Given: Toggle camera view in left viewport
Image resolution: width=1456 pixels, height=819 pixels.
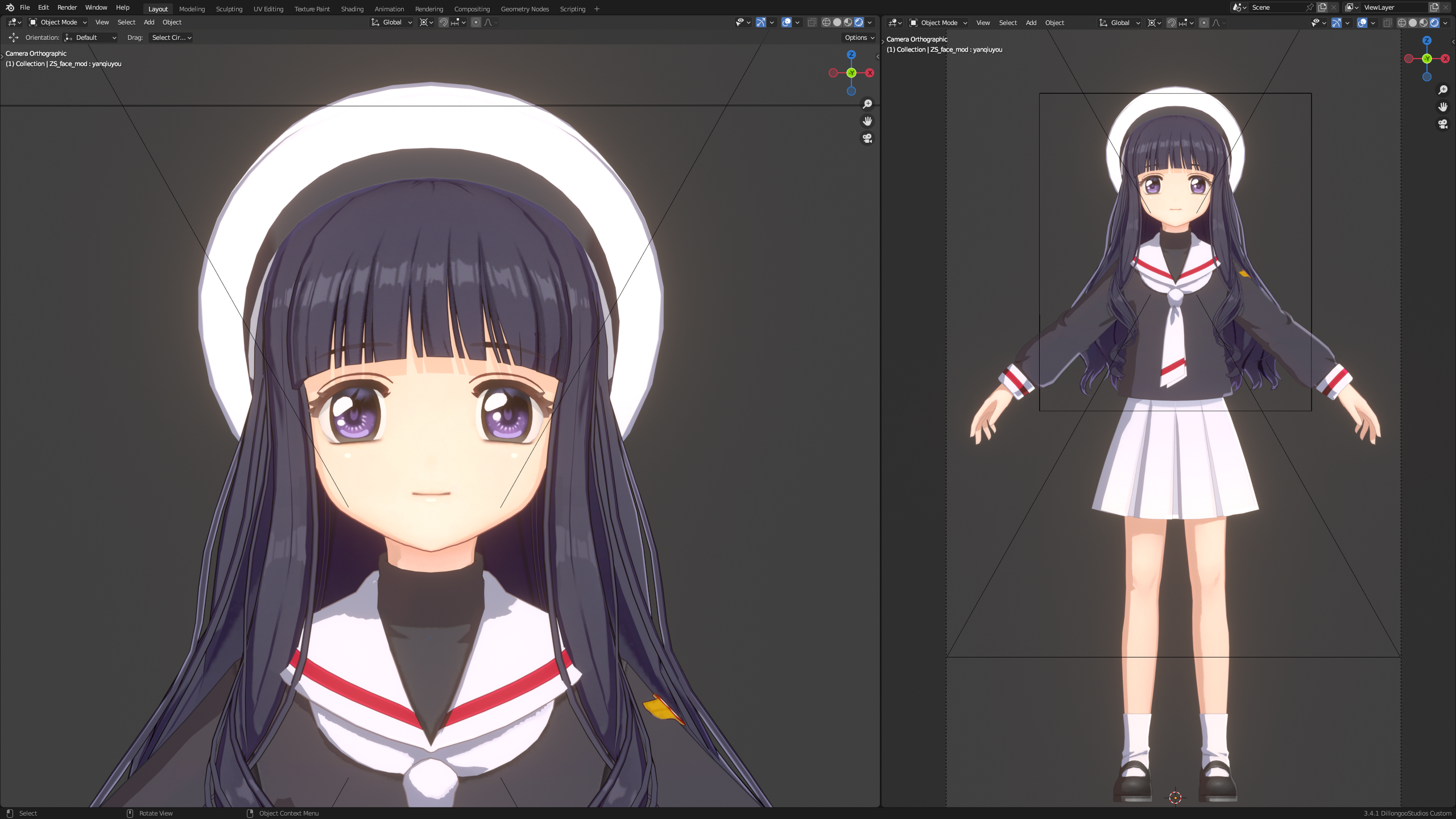Looking at the screenshot, I should 867,138.
